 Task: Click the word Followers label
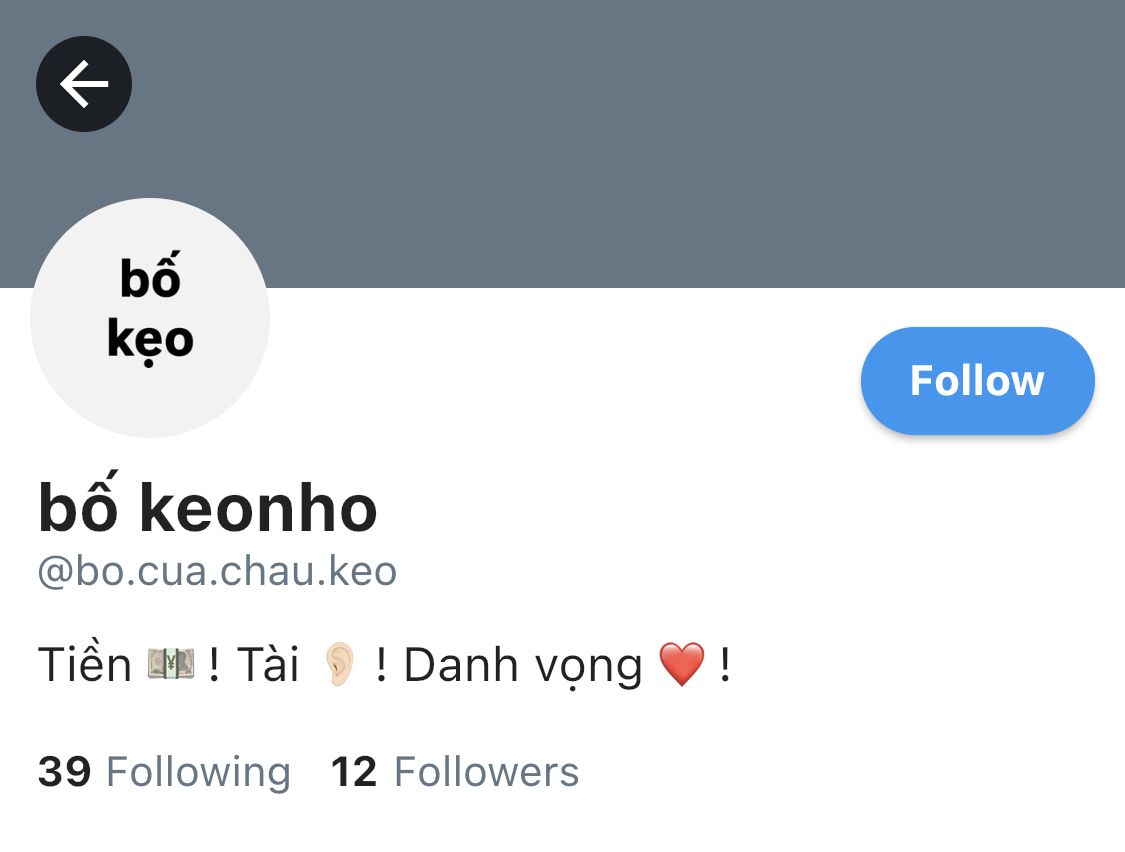486,772
